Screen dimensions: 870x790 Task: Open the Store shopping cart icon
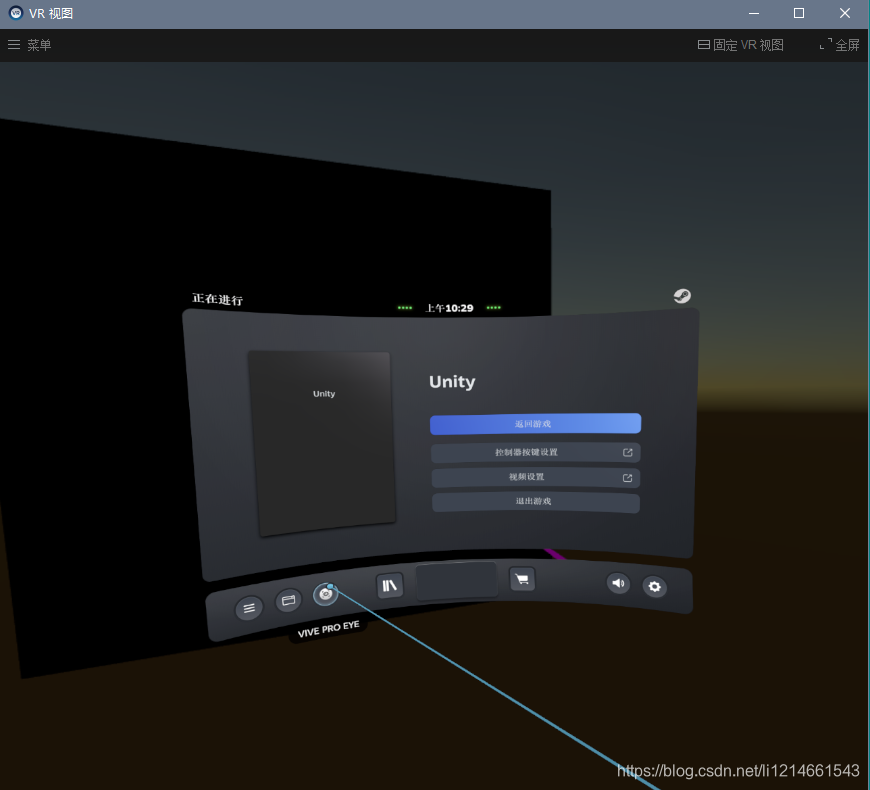[521, 579]
